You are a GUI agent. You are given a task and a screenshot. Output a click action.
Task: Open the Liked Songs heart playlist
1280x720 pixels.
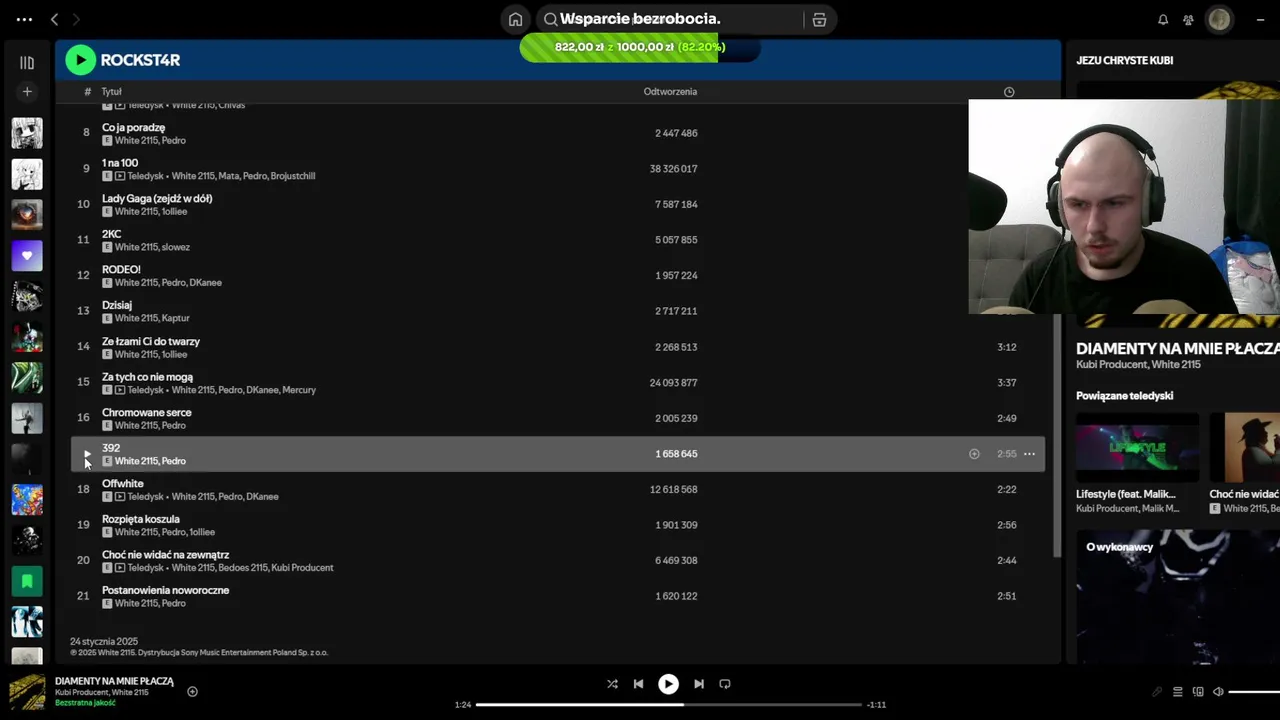(x=27, y=255)
